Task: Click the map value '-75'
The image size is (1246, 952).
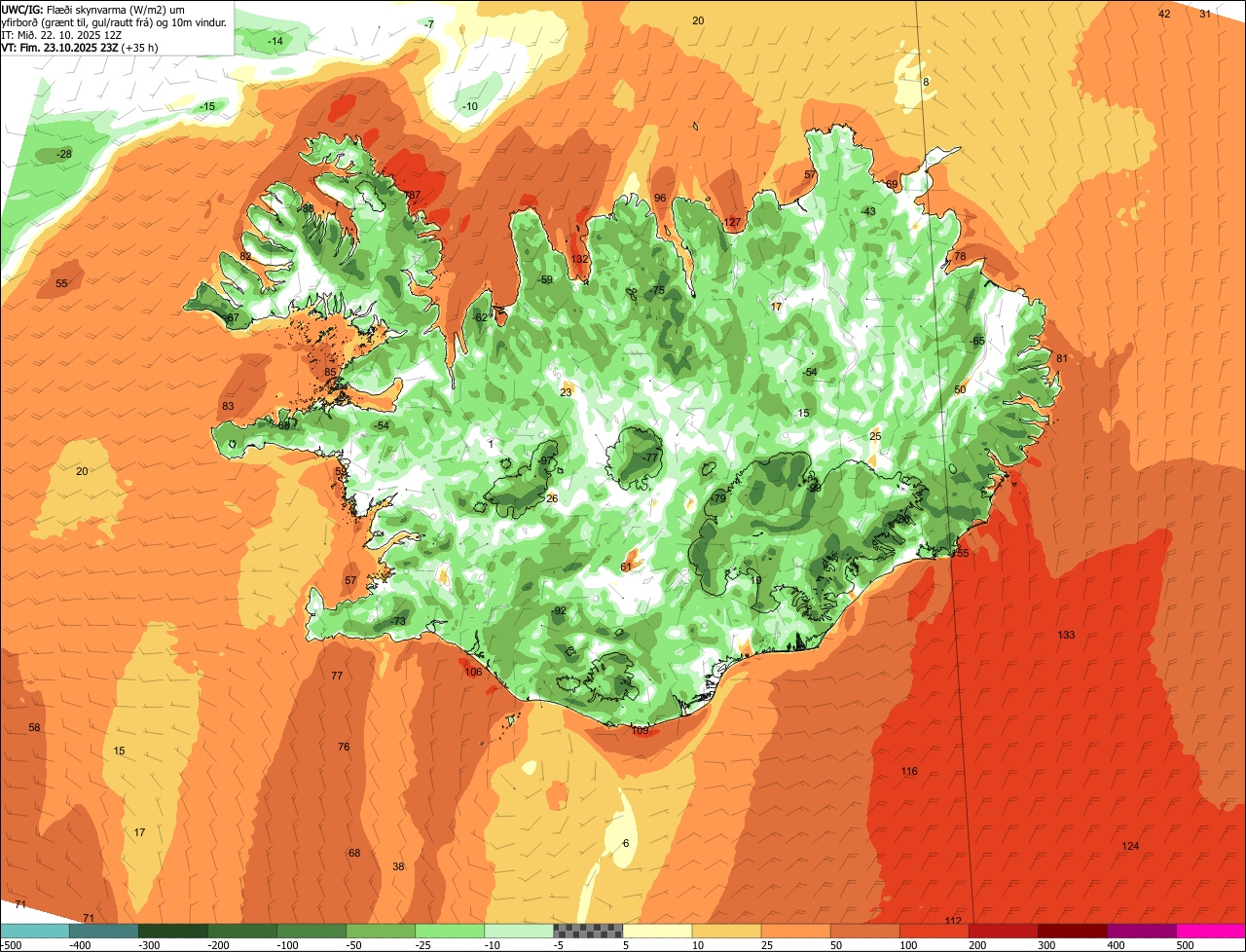Action: tap(657, 290)
